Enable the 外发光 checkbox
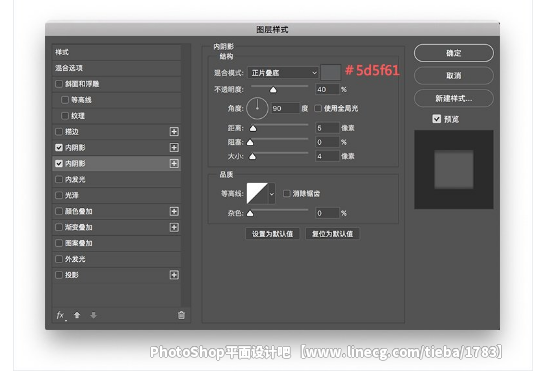The image size is (558, 371). pyautogui.click(x=59, y=259)
